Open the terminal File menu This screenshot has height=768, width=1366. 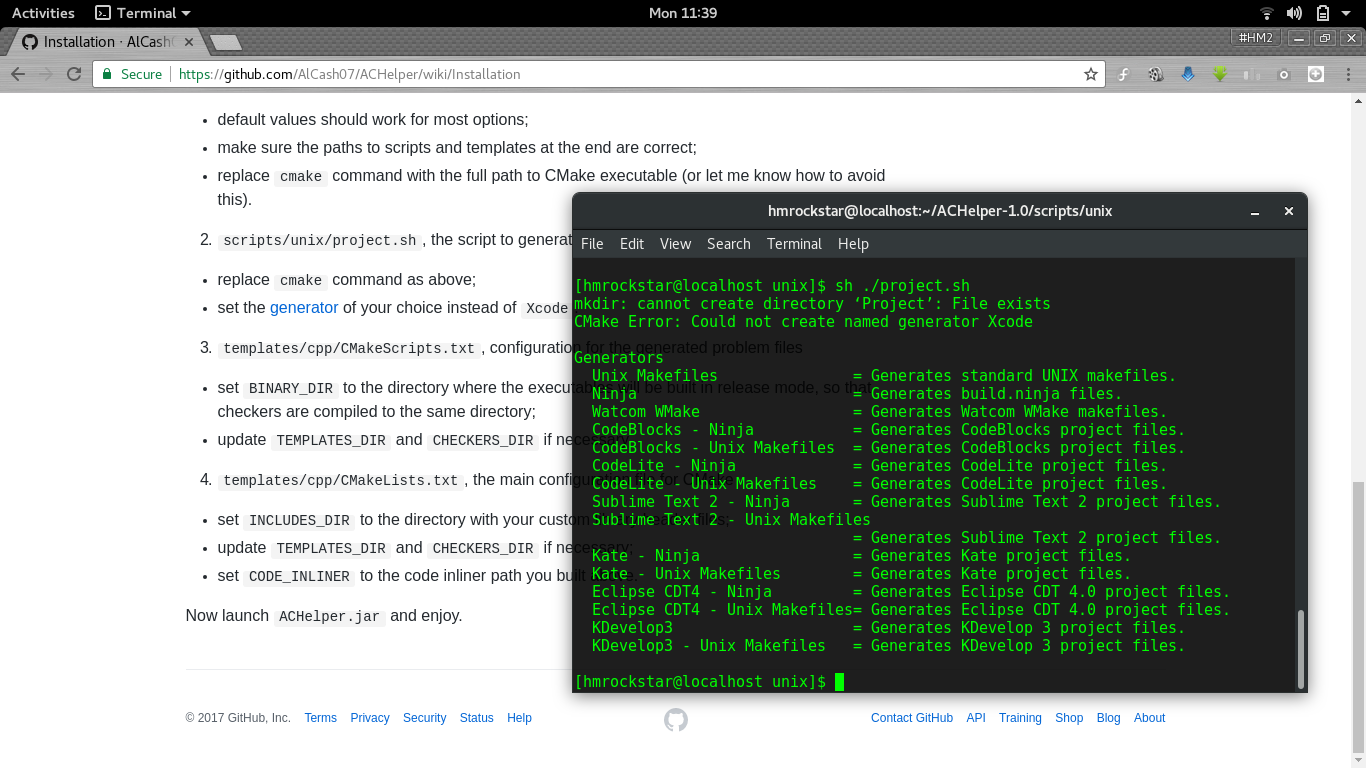[x=592, y=244]
